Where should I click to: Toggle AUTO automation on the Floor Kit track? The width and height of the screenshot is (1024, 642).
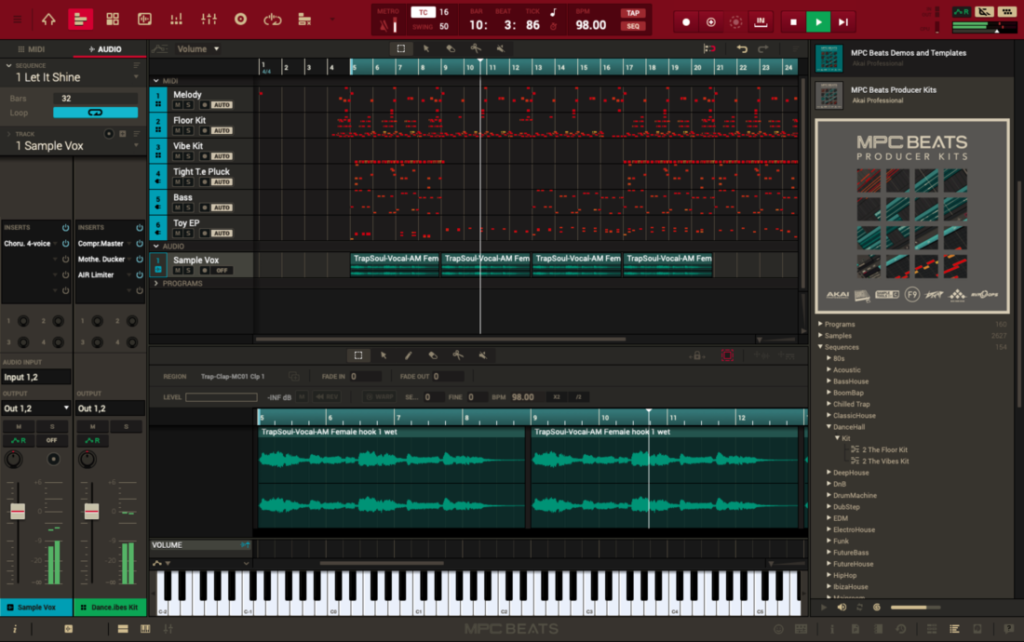(x=224, y=132)
